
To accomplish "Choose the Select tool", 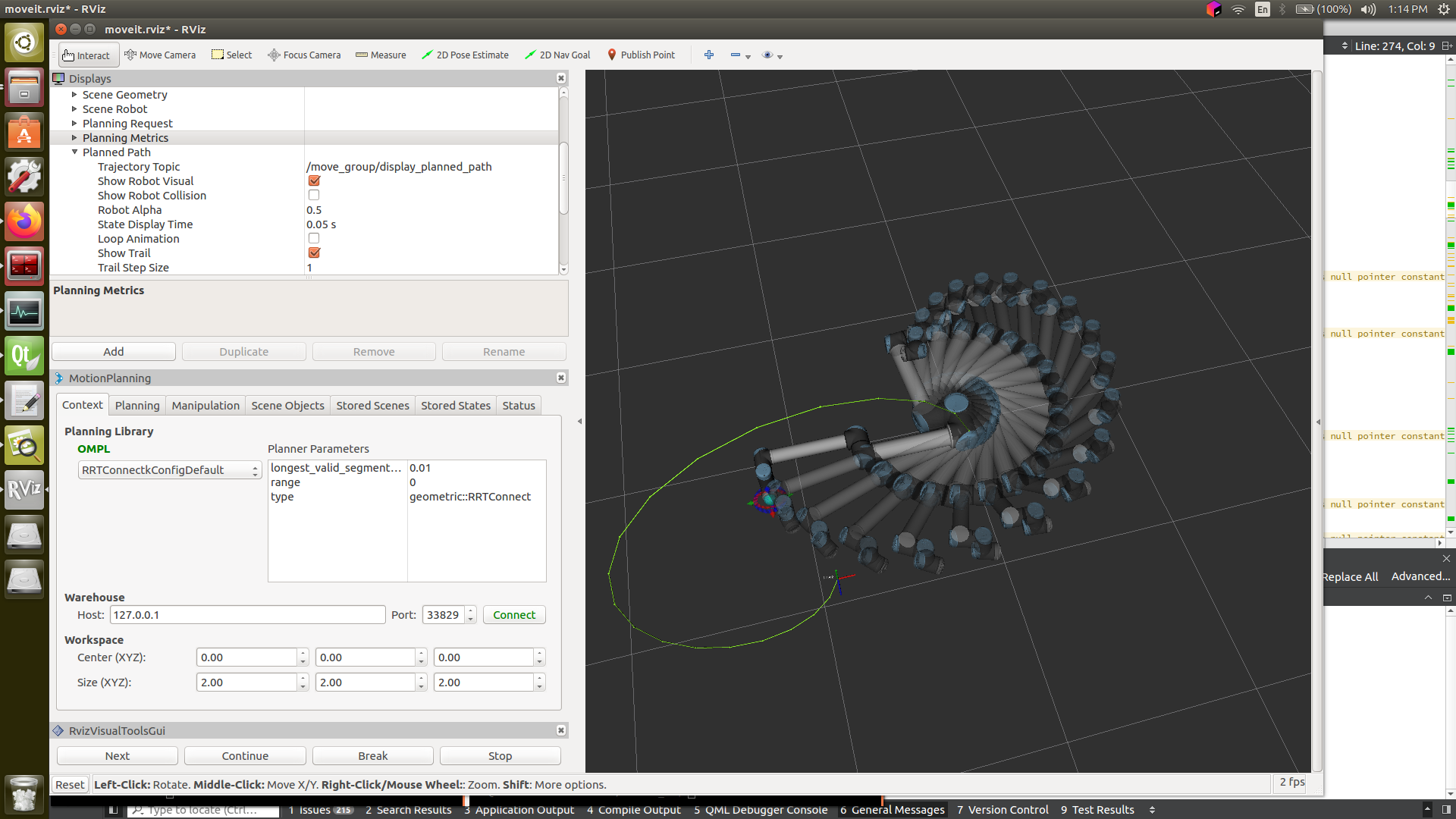I will coord(231,55).
